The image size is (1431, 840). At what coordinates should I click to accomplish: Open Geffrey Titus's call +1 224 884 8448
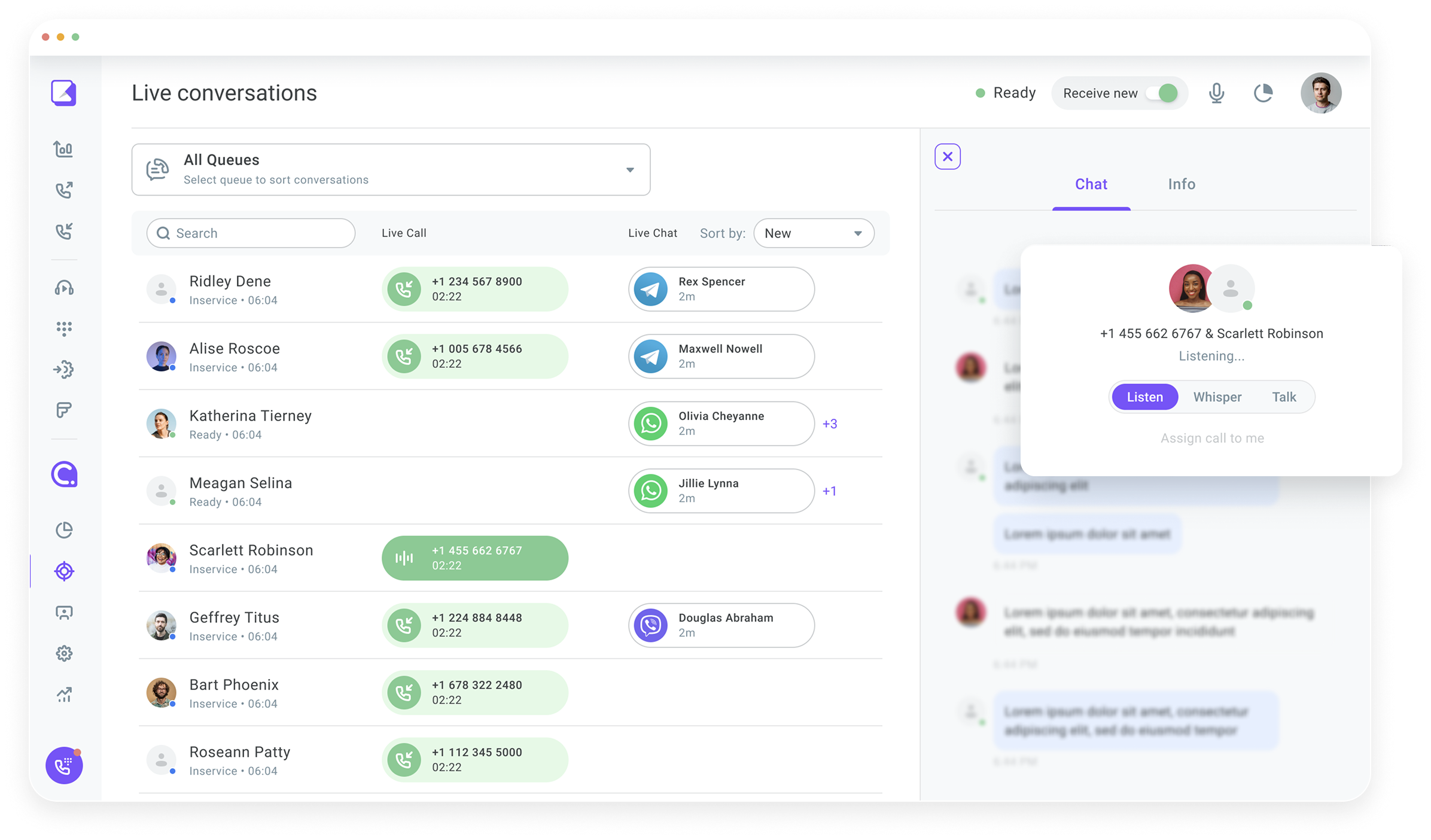(x=475, y=625)
